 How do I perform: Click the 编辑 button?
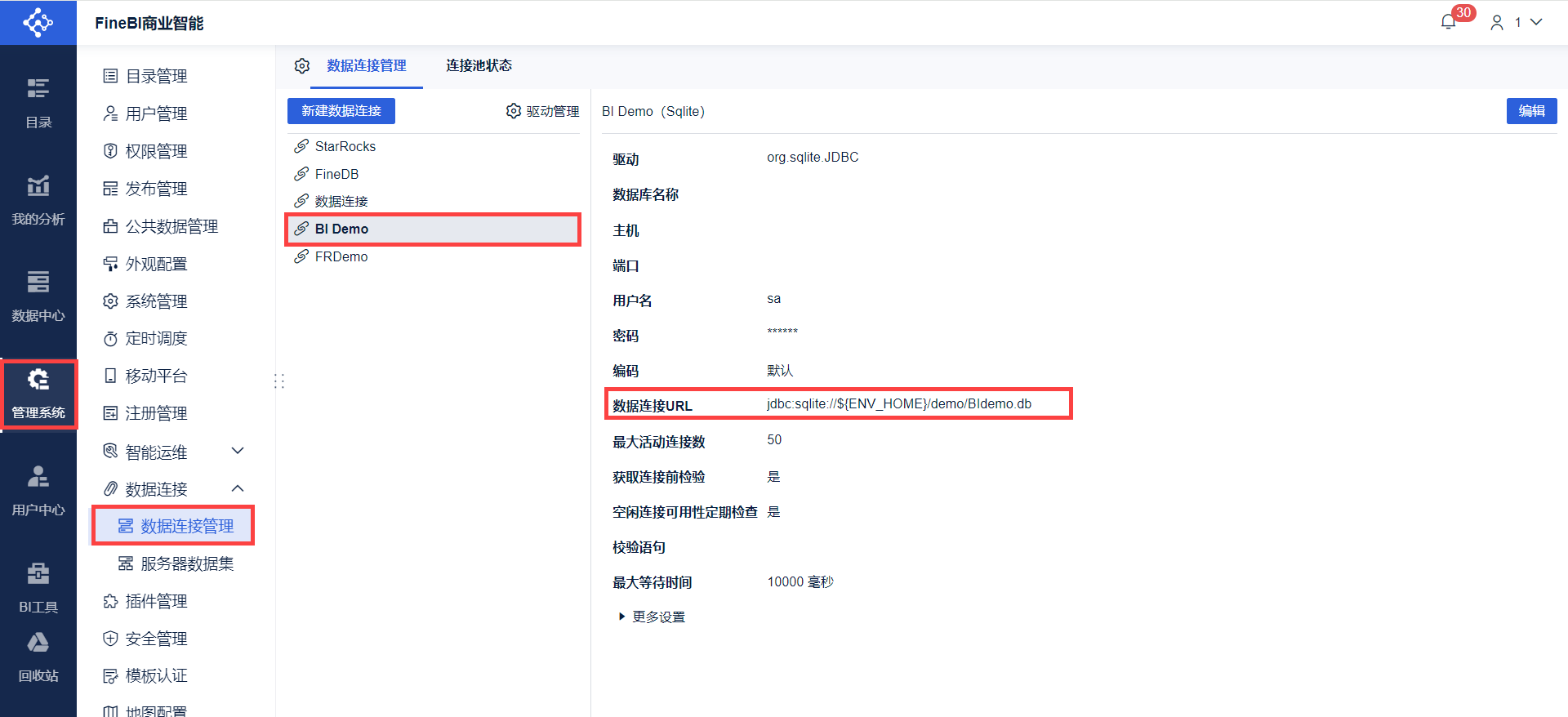[x=1531, y=111]
